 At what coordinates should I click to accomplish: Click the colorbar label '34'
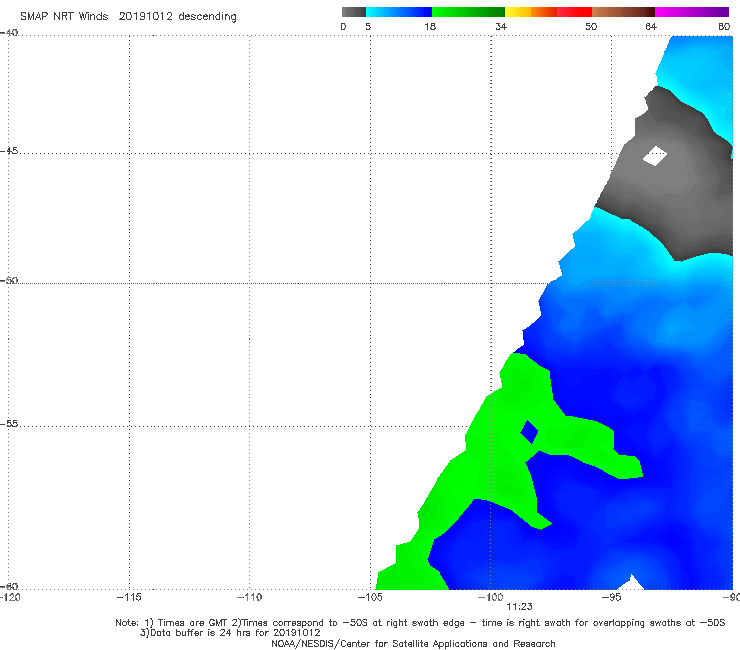[x=501, y=26]
